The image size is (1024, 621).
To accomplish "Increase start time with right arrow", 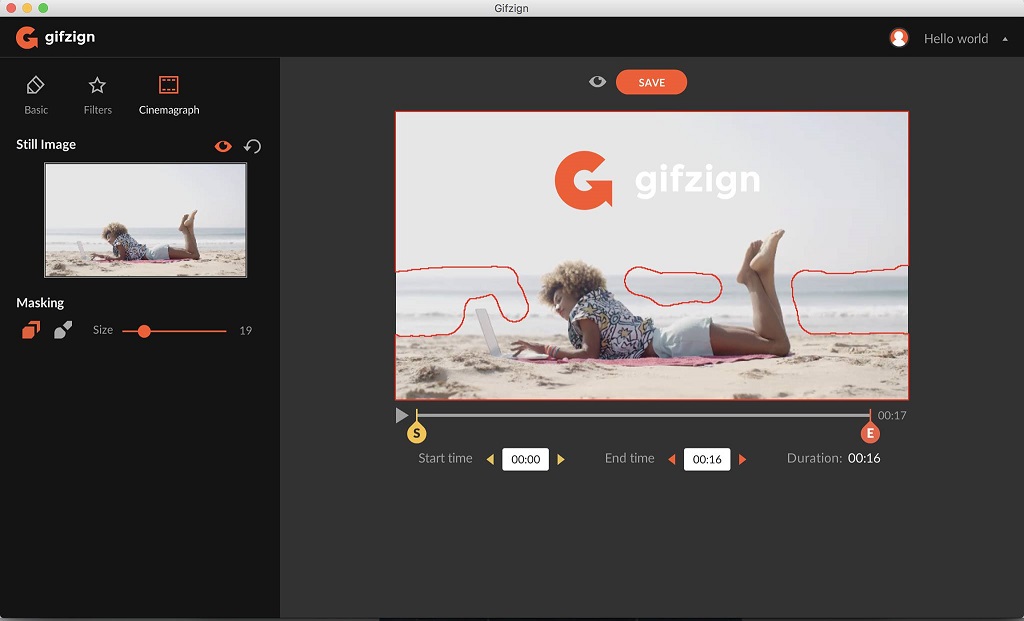I will [561, 459].
